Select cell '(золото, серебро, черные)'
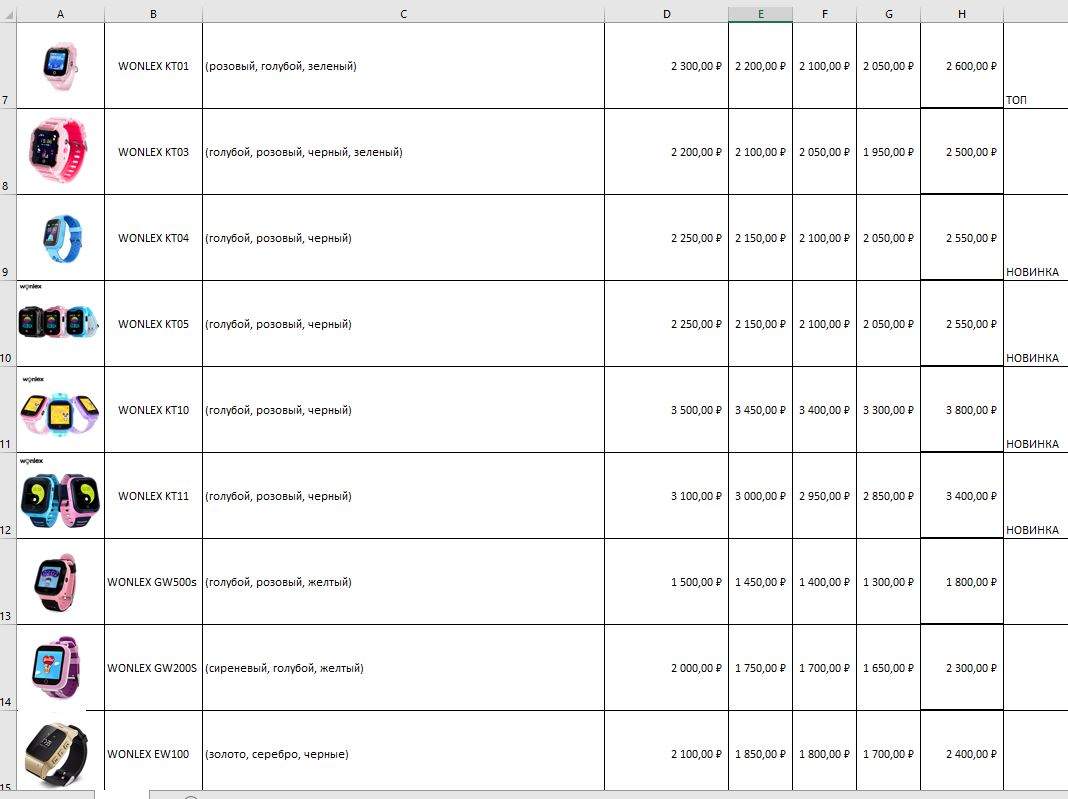The height and width of the screenshot is (799, 1068). point(403,753)
